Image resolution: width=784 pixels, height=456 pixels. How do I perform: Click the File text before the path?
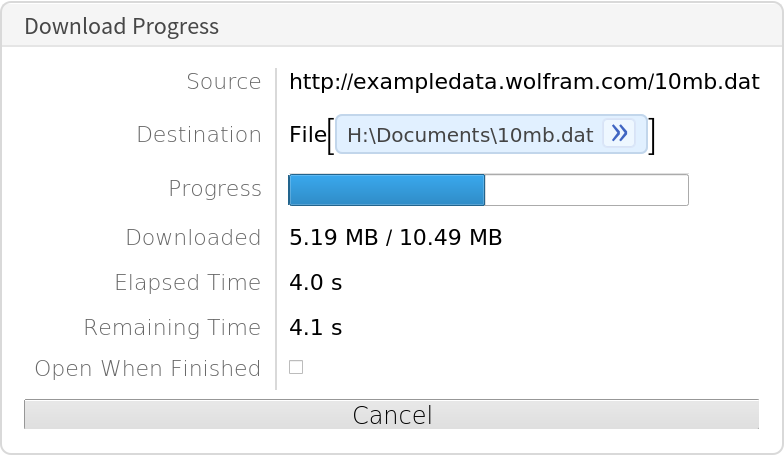pyautogui.click(x=307, y=135)
